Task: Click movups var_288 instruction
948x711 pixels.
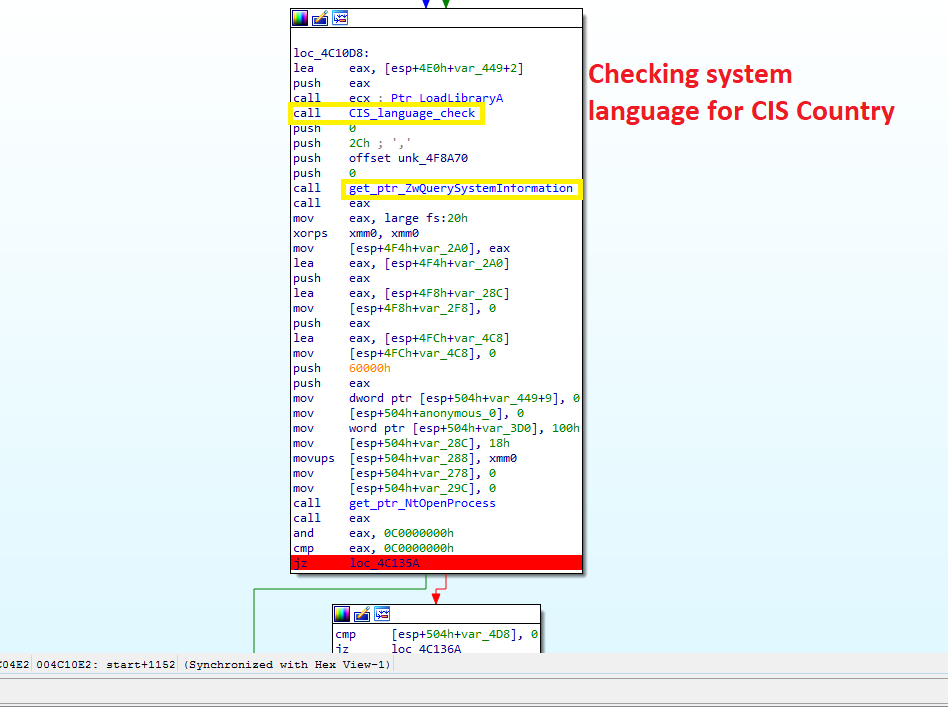Action: click(404, 458)
